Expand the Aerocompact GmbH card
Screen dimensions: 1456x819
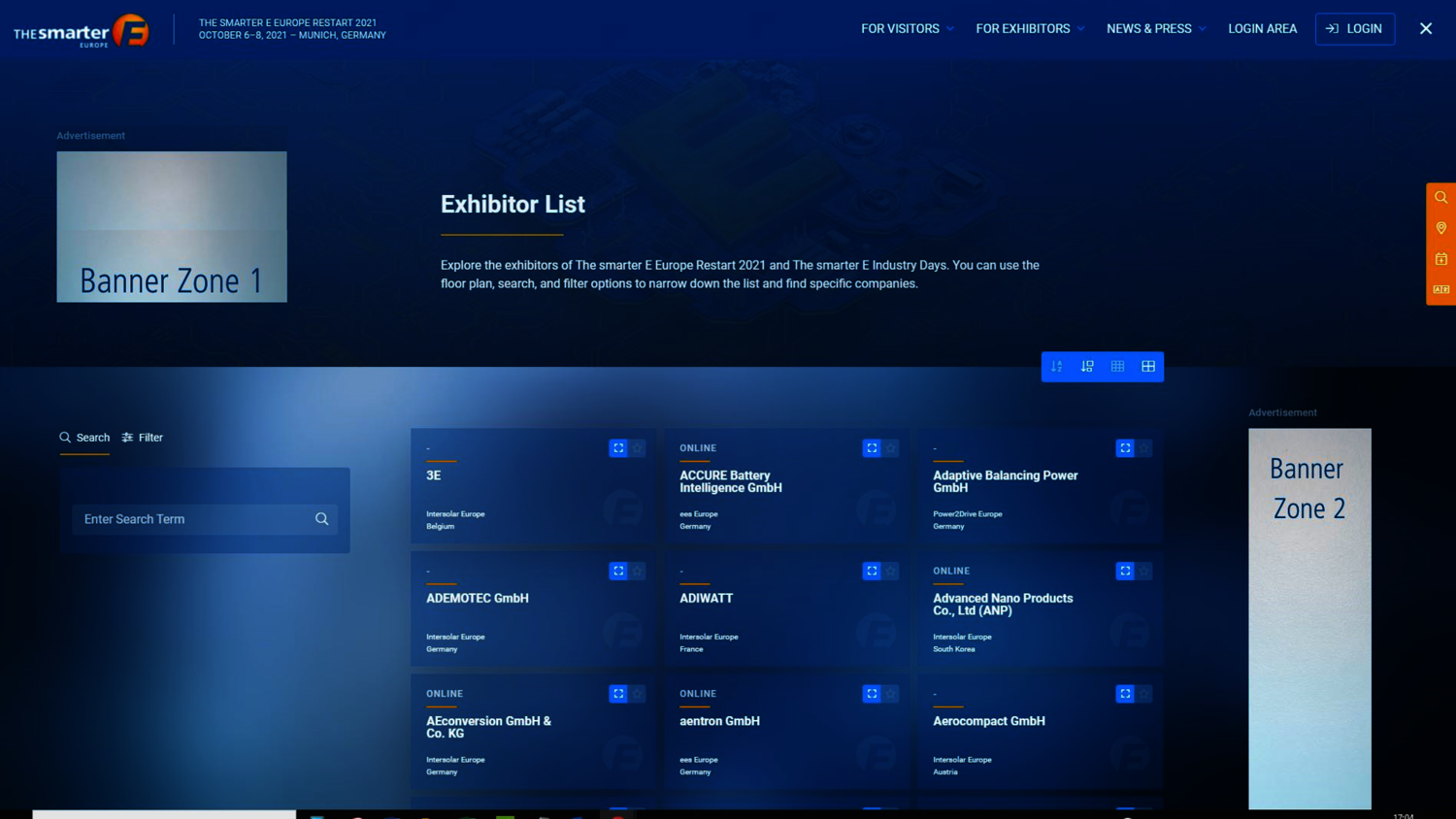1125,694
